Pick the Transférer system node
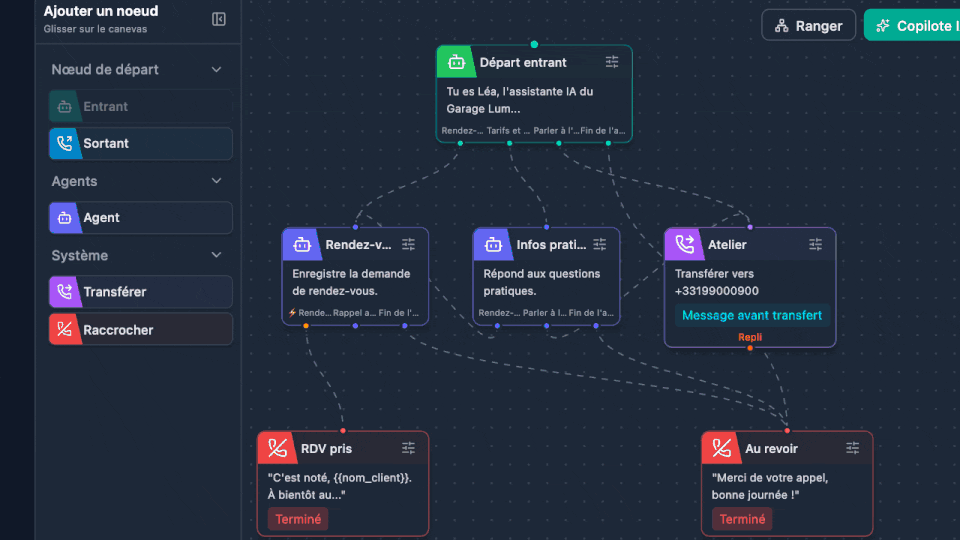960x540 pixels. coord(140,292)
